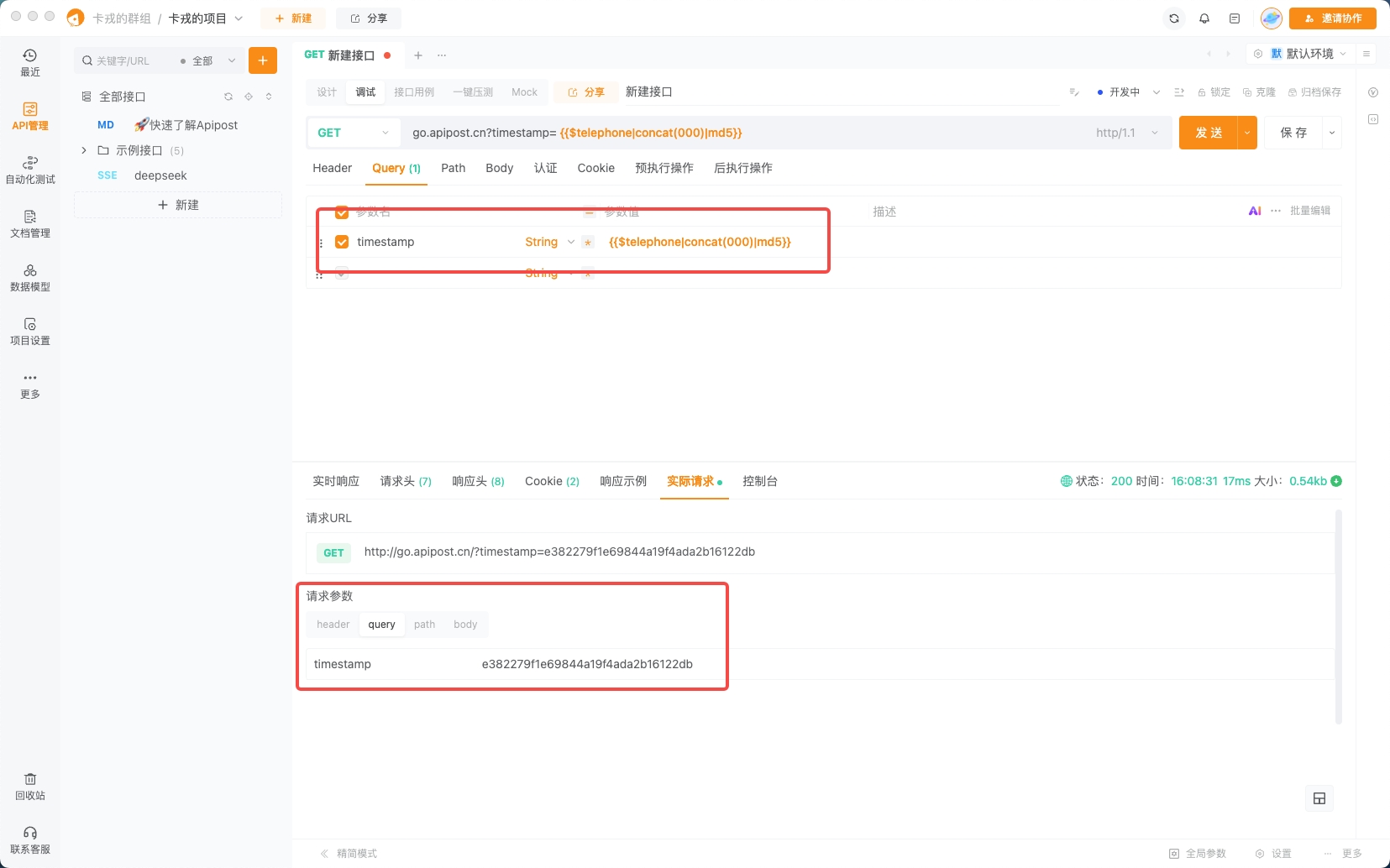Click the locate icon next to 全部接口
The height and width of the screenshot is (868, 1390).
pyautogui.click(x=249, y=97)
